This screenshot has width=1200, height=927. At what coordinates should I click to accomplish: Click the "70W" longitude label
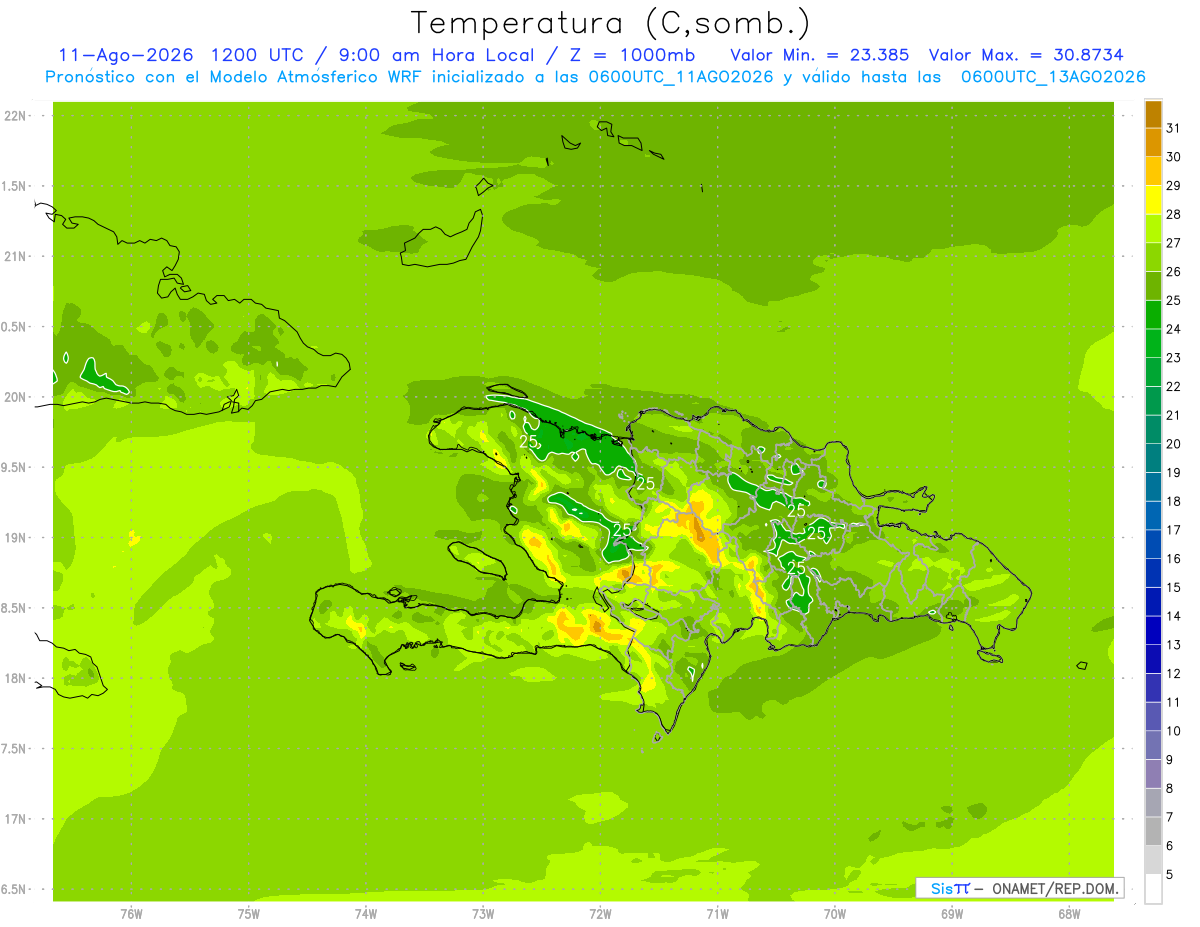click(x=835, y=914)
